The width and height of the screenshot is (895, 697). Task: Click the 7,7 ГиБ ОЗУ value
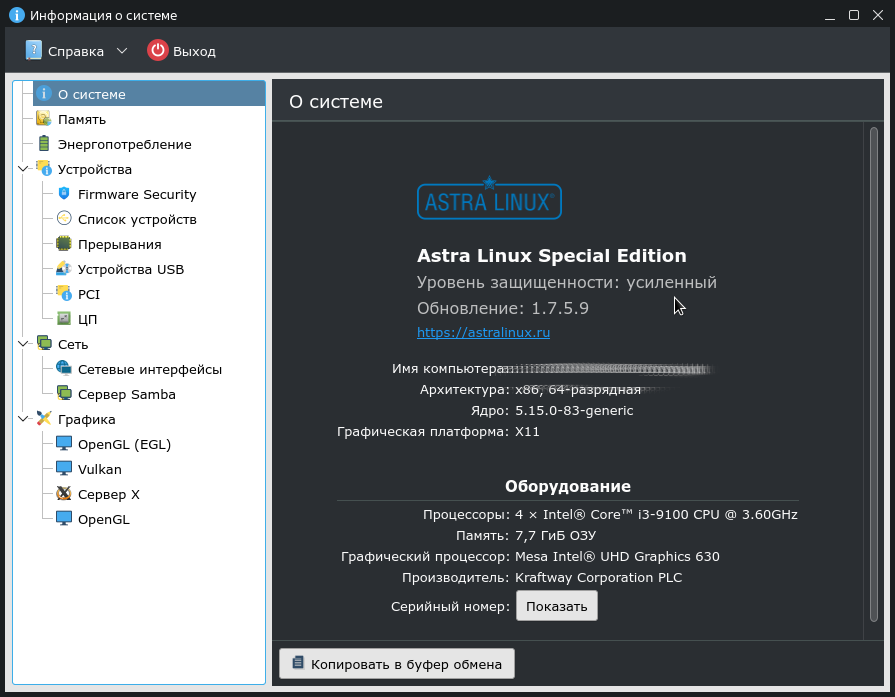pos(555,535)
